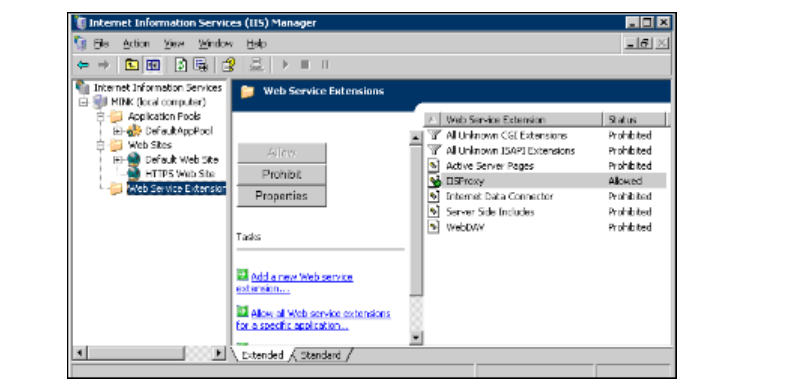The height and width of the screenshot is (385, 794).
Task: Select the All Unknown ISAPI Extensions row
Action: pyautogui.click(x=546, y=150)
